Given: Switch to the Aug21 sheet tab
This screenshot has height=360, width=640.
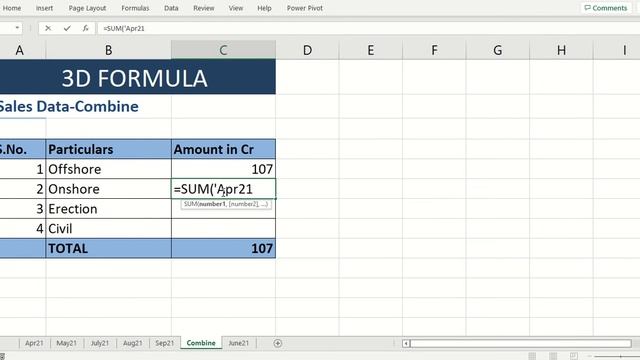Looking at the screenshot, I should pos(133,343).
